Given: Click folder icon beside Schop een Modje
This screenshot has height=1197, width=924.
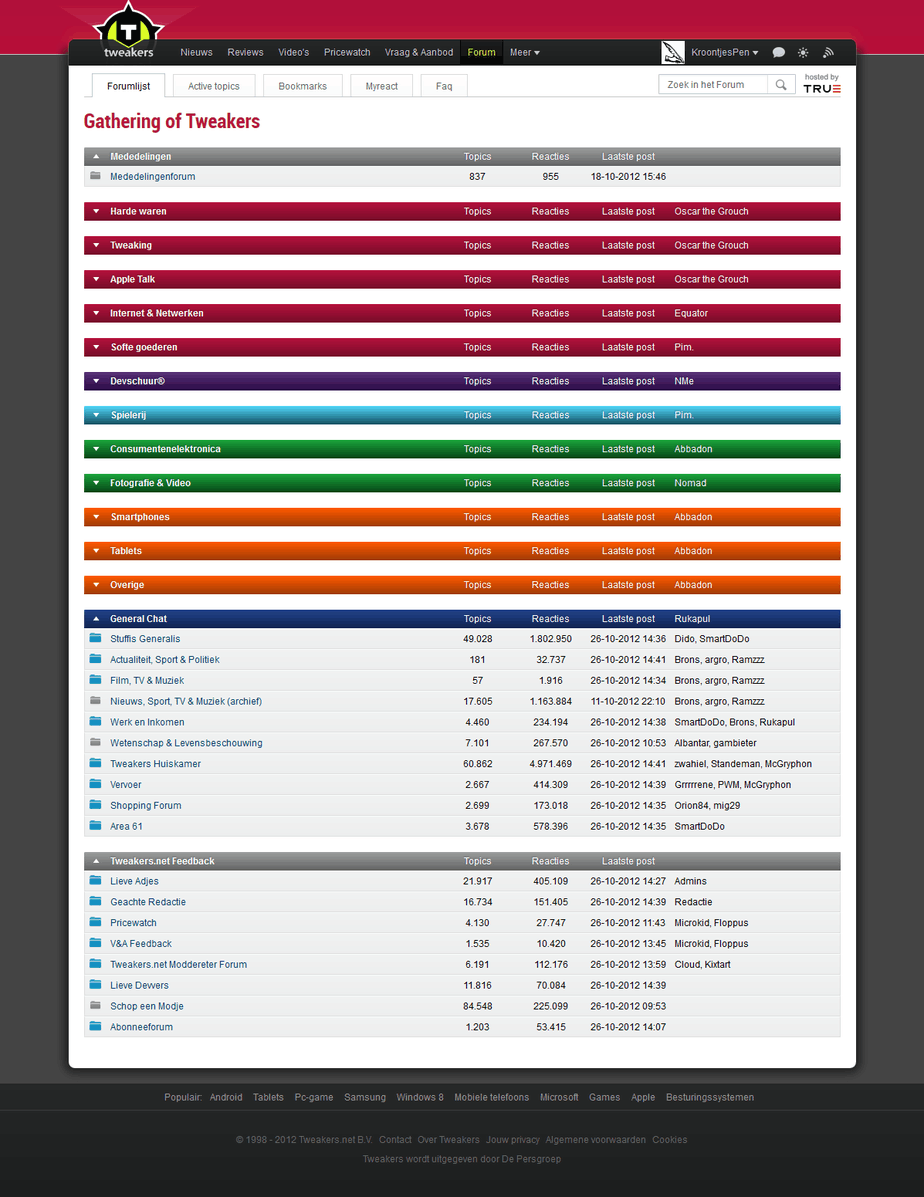Looking at the screenshot, I should 95,1005.
